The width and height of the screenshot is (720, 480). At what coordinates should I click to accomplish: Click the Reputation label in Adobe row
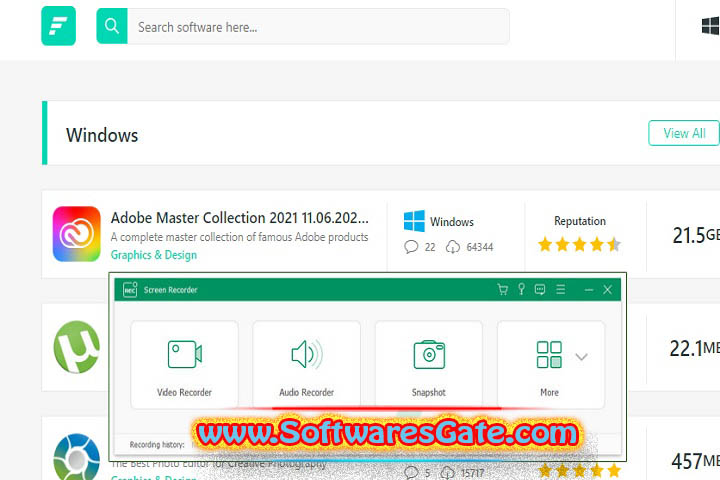tap(580, 221)
